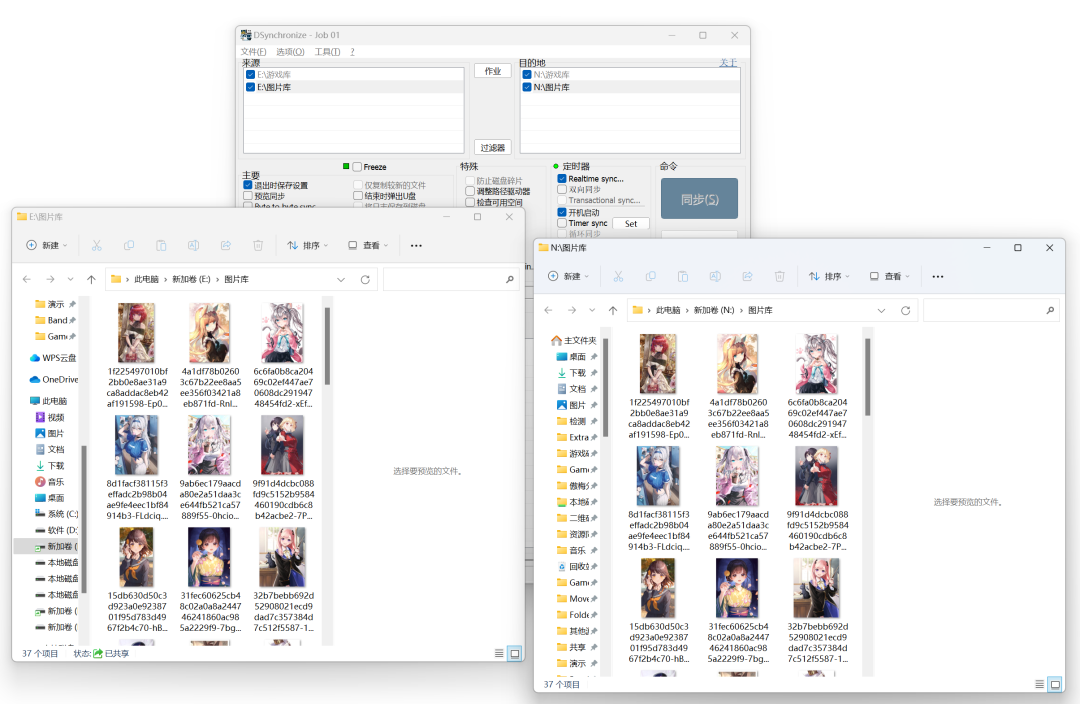Open three-dot more menu in N:\图片库 window
Viewport: 1080px width, 704px height.
click(937, 276)
